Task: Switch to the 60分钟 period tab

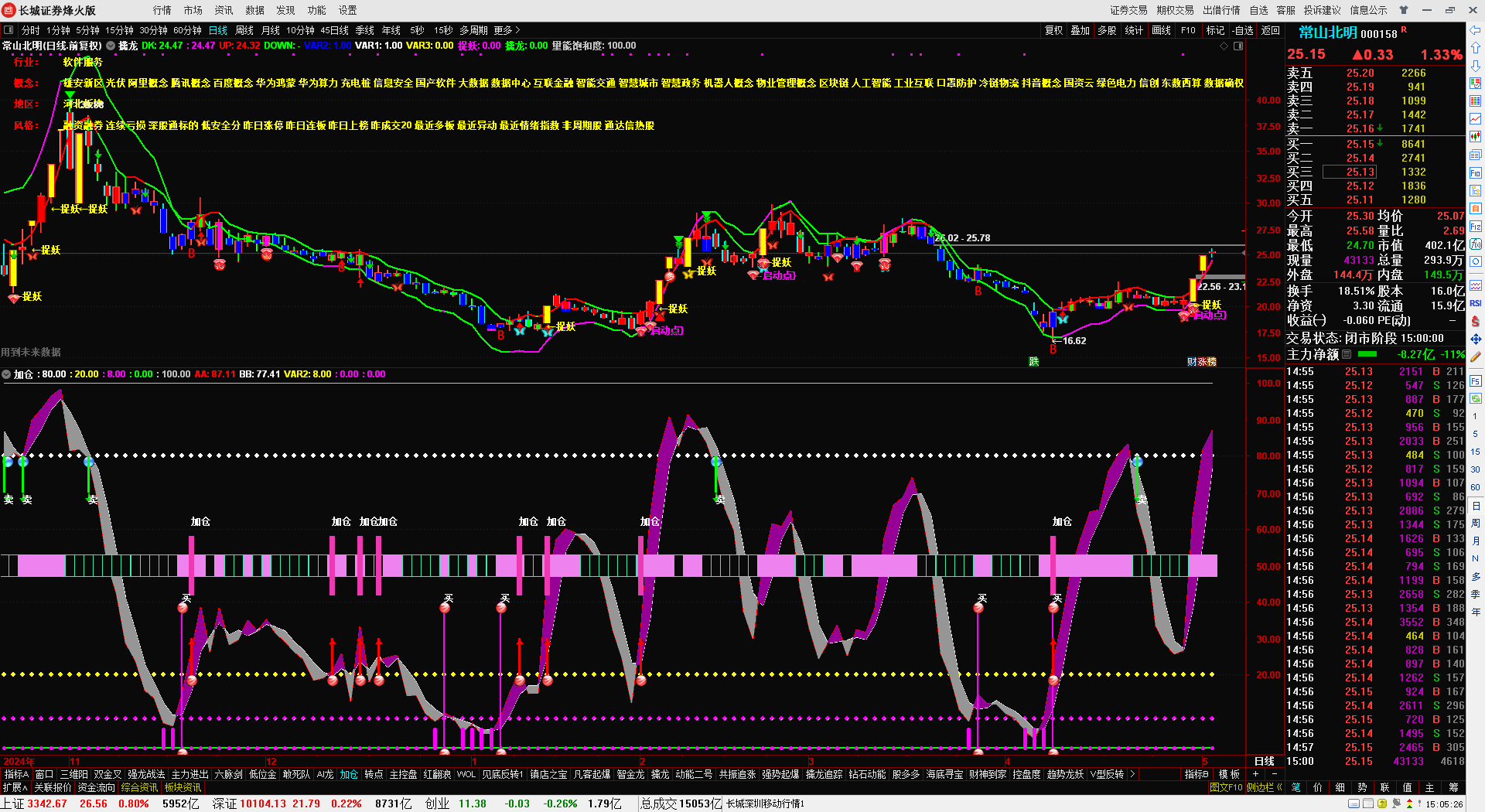Action: [x=187, y=30]
